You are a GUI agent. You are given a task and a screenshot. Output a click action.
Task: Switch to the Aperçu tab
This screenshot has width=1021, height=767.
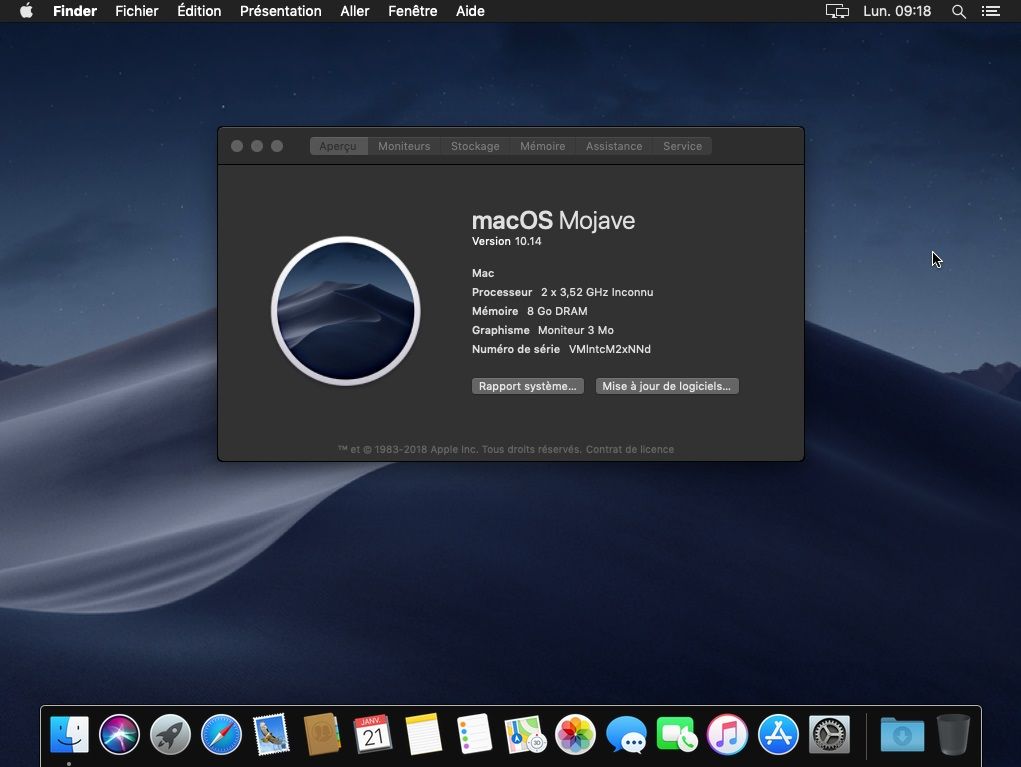[x=338, y=146]
